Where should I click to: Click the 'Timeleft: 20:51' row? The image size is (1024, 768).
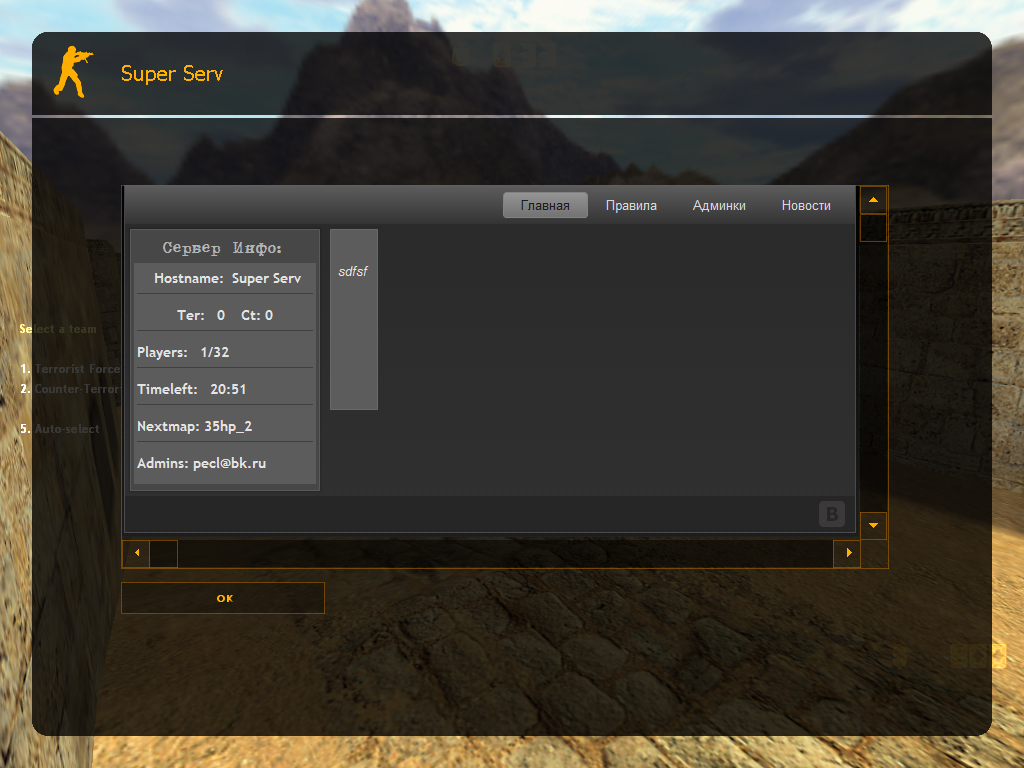pos(225,389)
